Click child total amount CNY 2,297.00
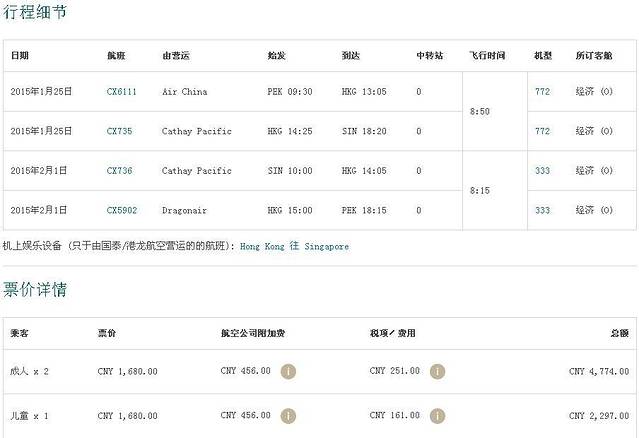 [598, 415]
